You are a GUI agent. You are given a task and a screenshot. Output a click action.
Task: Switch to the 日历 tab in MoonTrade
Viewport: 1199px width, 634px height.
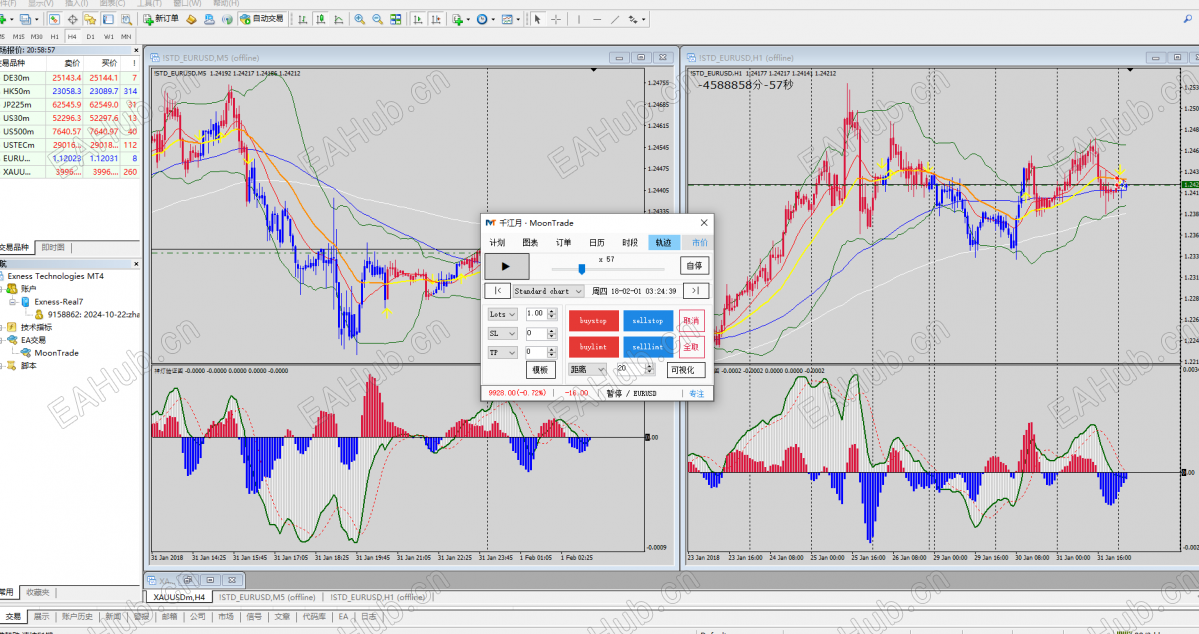596,242
